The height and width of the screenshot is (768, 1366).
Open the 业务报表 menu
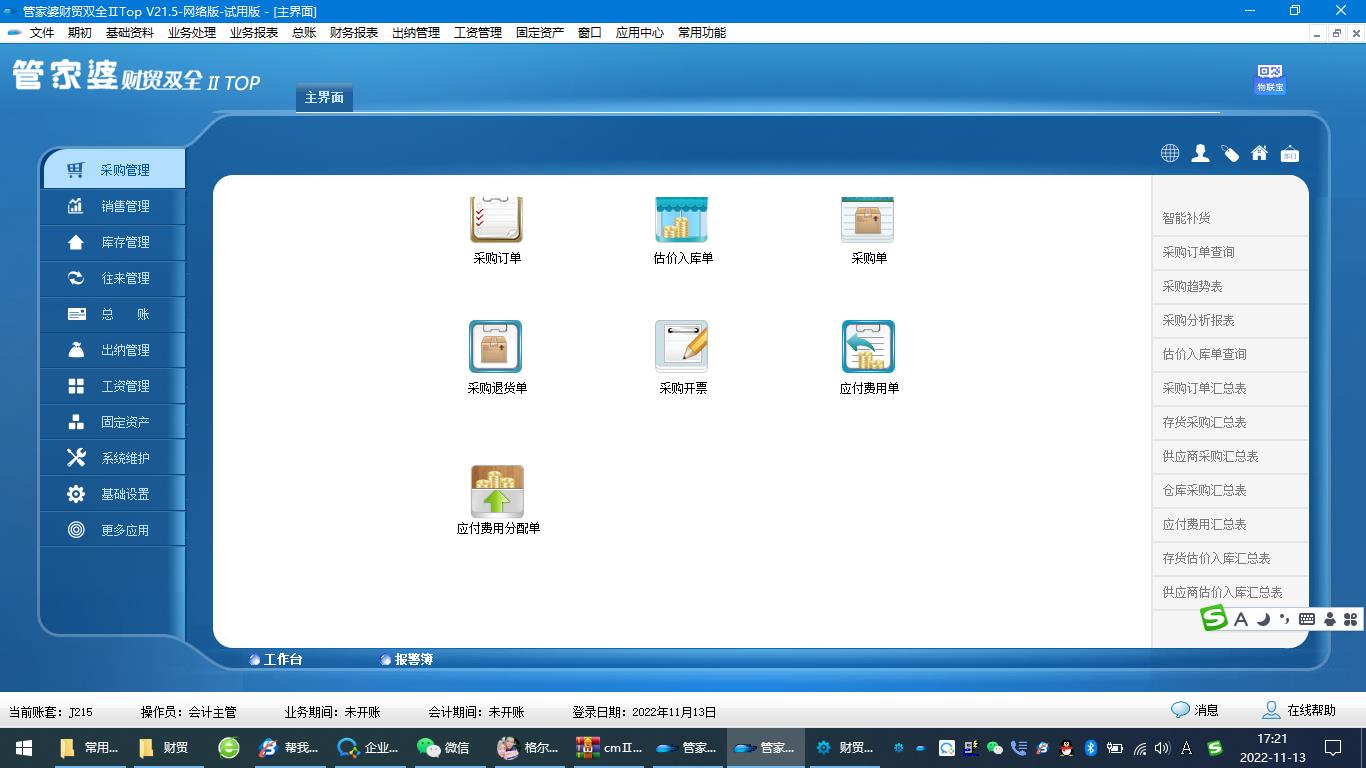254,33
